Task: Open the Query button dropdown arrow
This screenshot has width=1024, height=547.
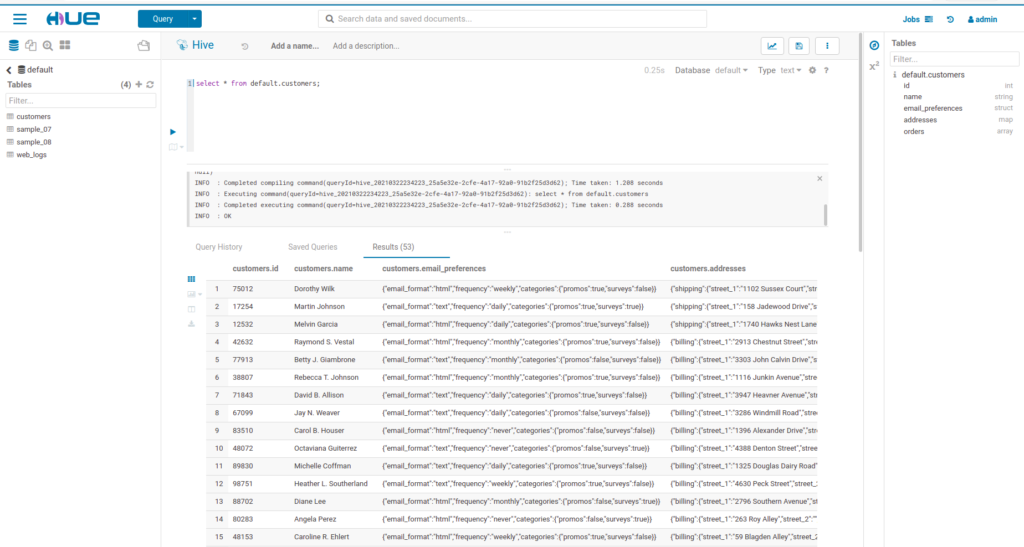Action: pos(195,19)
